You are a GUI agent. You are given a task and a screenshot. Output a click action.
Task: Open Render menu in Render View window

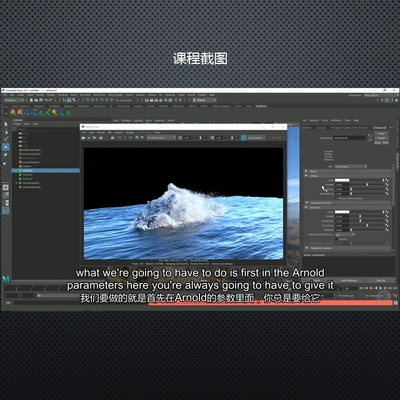click(101, 133)
